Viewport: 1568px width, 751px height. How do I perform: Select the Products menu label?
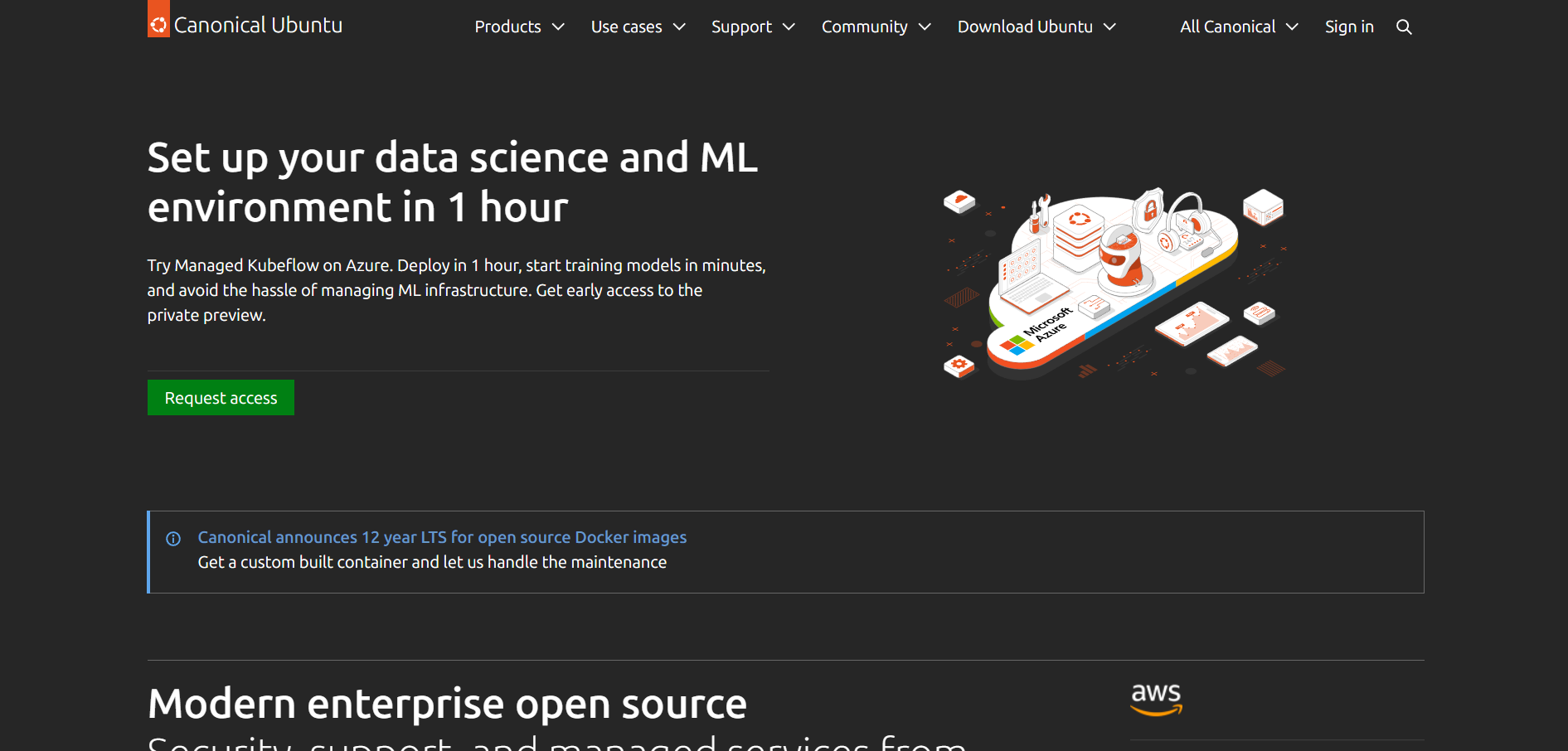507,27
